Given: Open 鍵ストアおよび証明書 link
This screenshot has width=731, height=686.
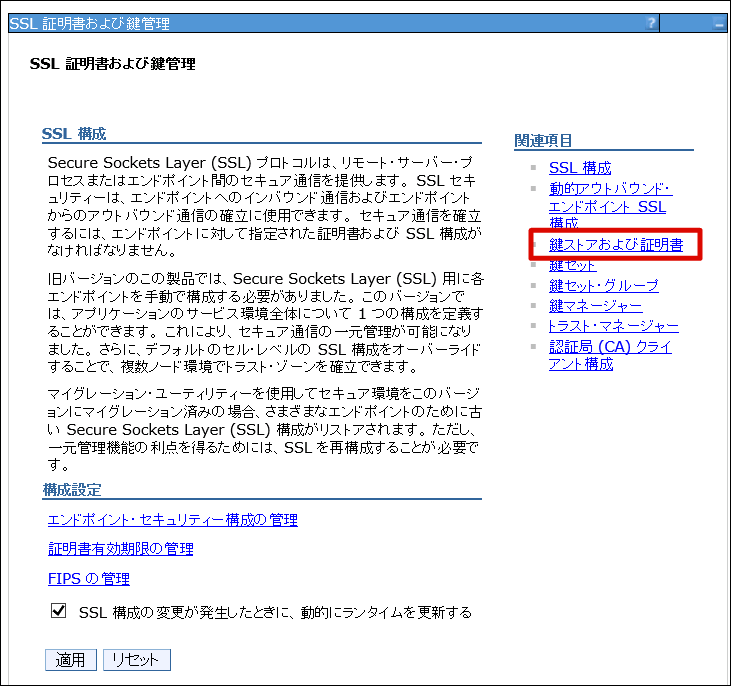Looking at the screenshot, I should point(616,244).
